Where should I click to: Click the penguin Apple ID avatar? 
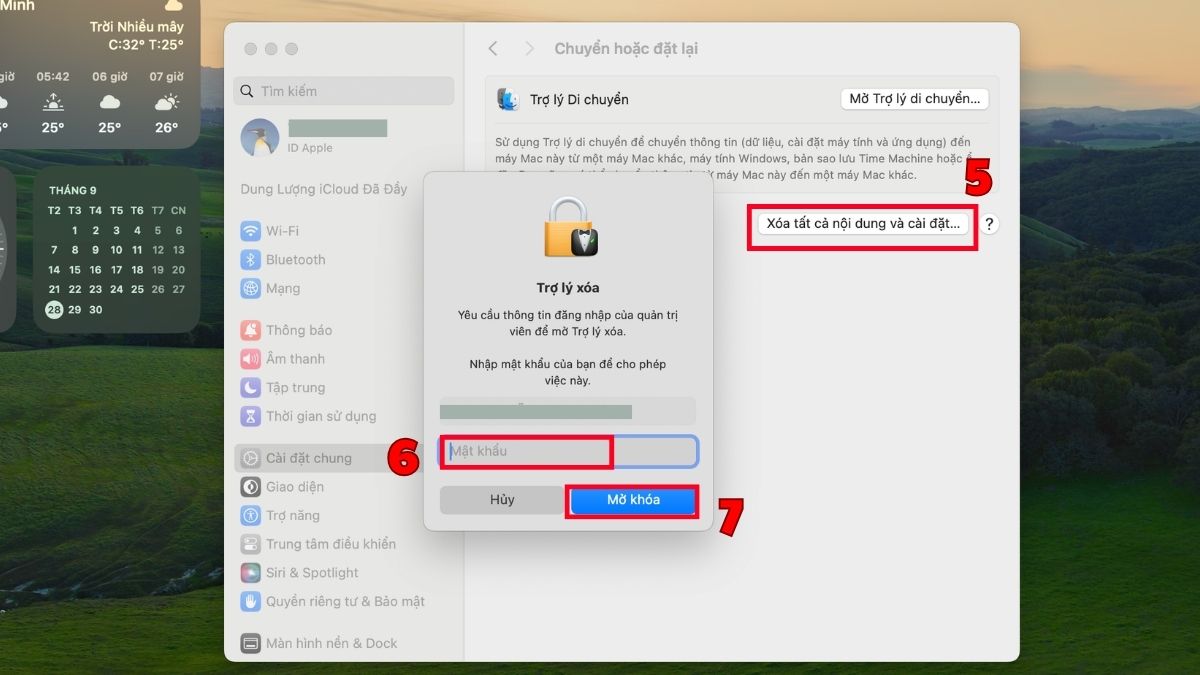click(260, 137)
